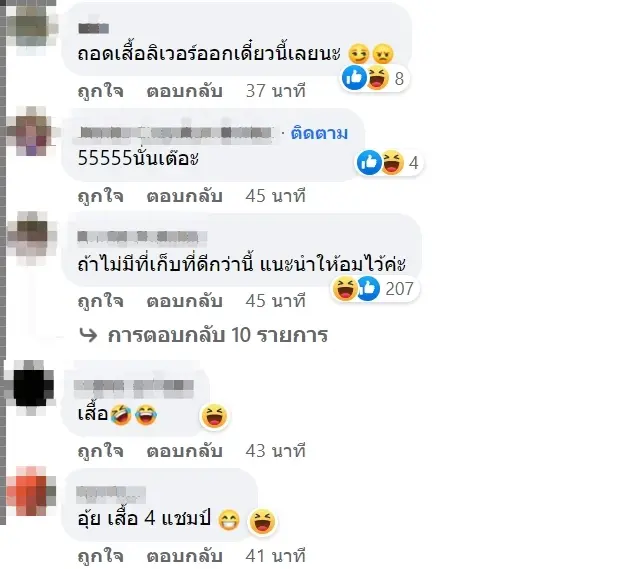Reply to the comment with 207 reactions
Image resolution: width=635 pixels, height=569 pixels.
pos(184,301)
